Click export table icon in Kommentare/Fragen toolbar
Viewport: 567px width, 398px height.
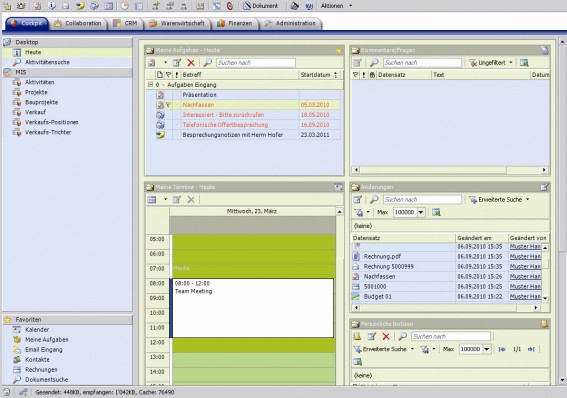tap(524, 63)
